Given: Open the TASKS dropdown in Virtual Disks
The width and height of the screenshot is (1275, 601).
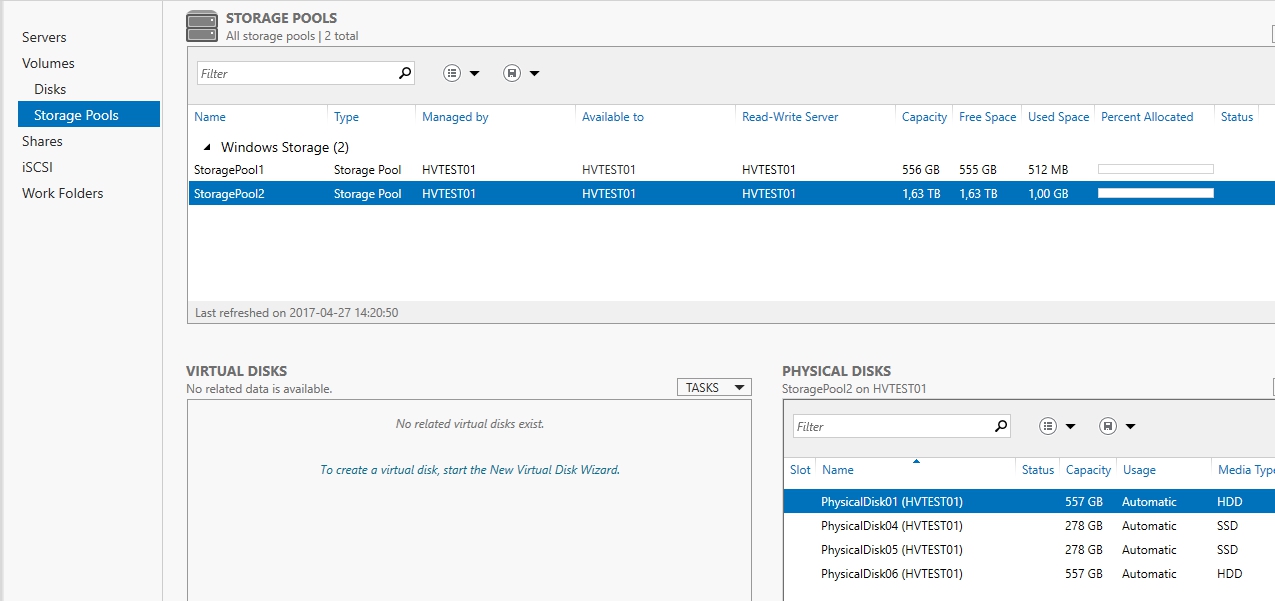Looking at the screenshot, I should (713, 386).
